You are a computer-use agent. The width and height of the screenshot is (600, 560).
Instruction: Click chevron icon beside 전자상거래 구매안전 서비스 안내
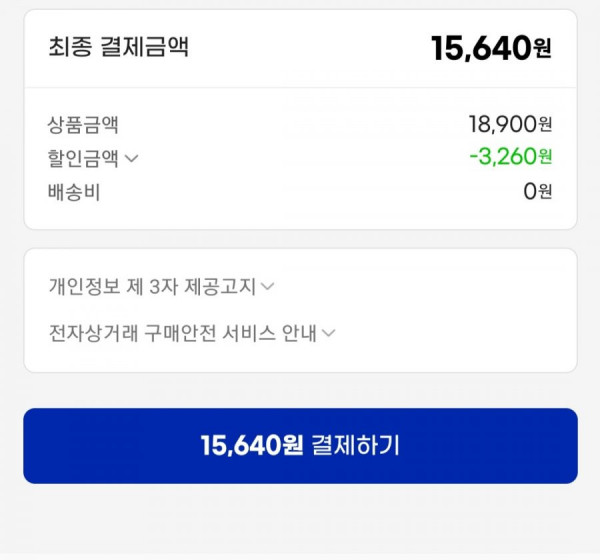328,333
